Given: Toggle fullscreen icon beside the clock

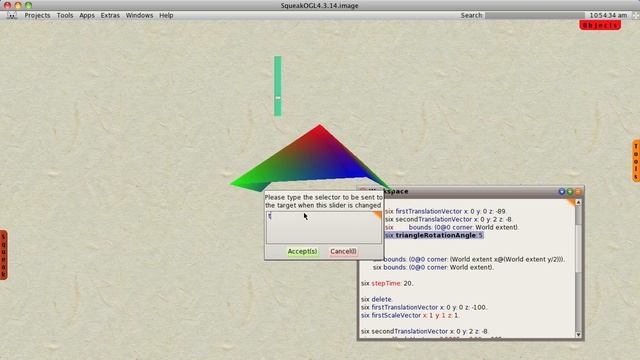Looking at the screenshot, I should click(636, 15).
